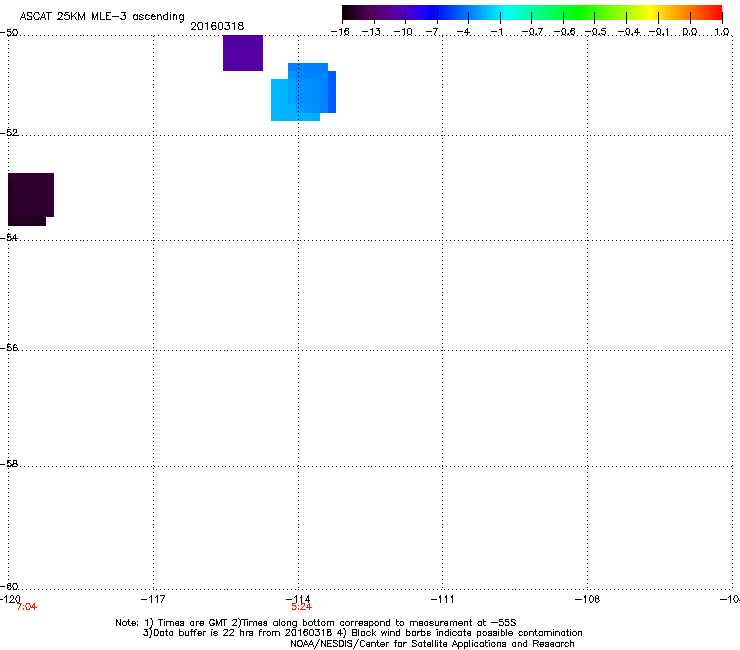The height and width of the screenshot is (650, 740).
Task: Click the colorbar label -4
Action: pyautogui.click(x=464, y=32)
